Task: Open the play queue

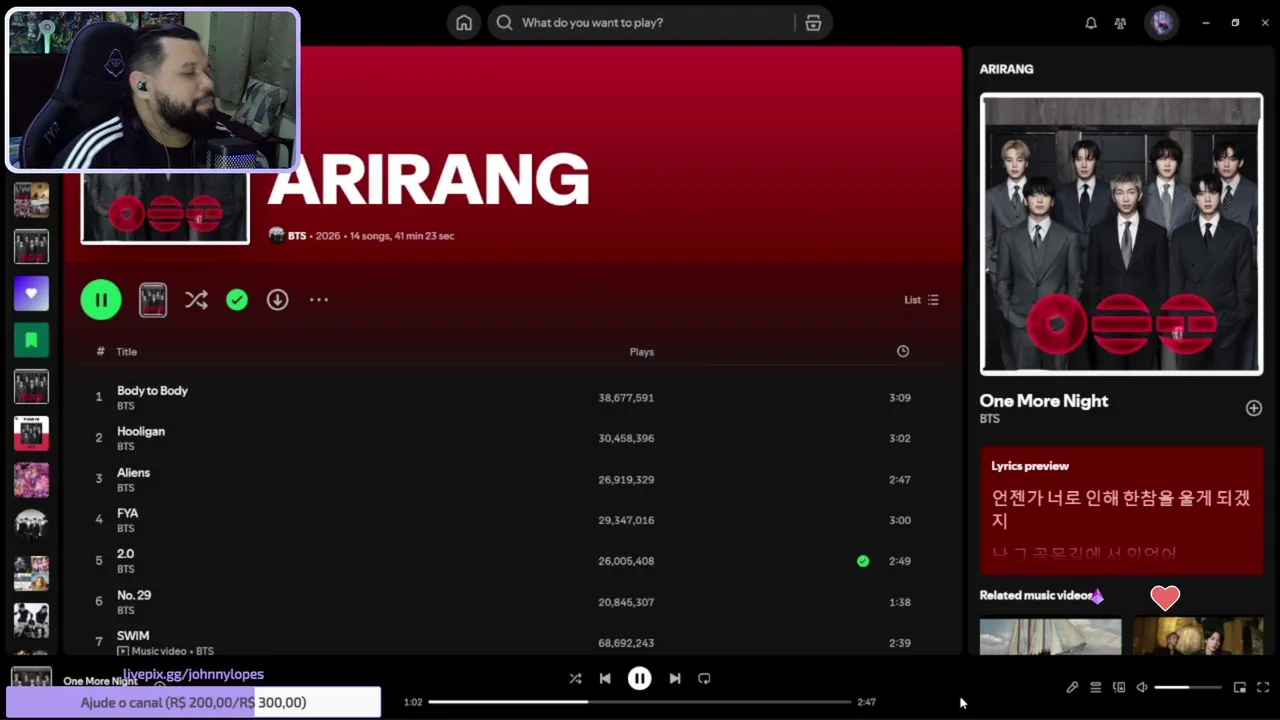Action: 1096,687
